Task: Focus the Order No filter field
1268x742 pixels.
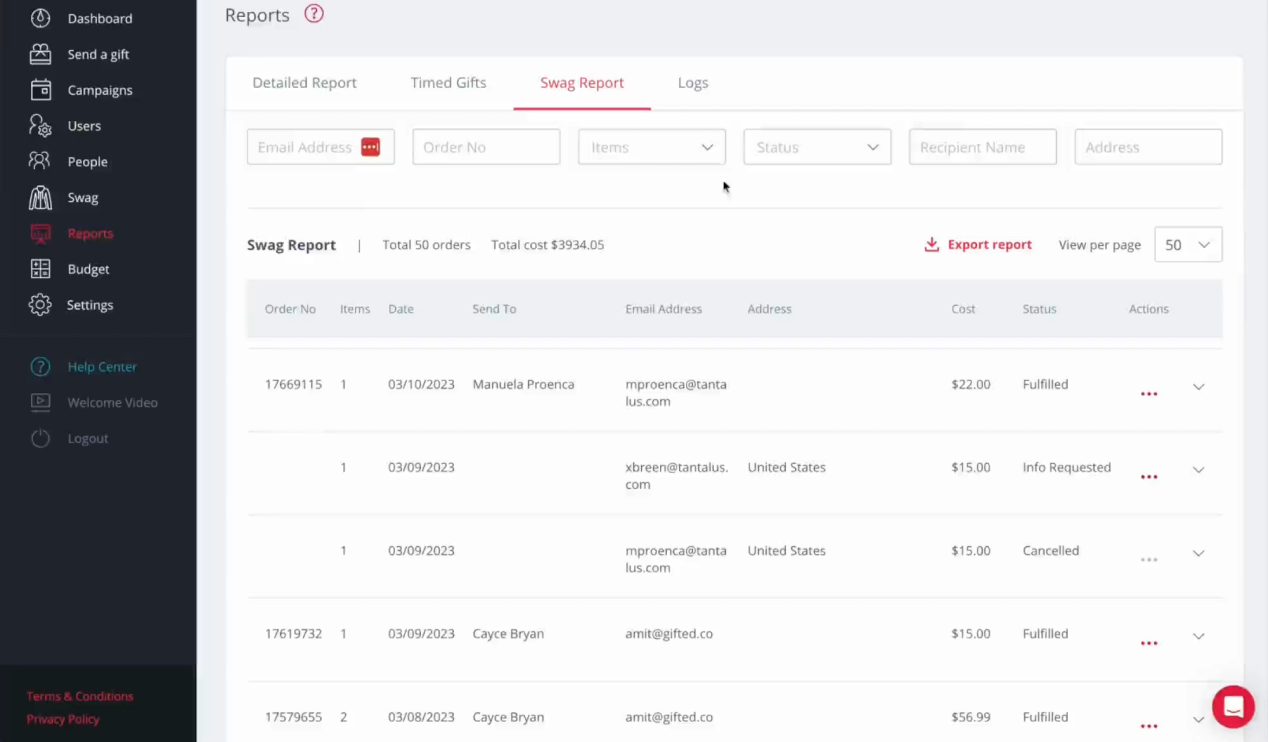Action: [x=486, y=147]
